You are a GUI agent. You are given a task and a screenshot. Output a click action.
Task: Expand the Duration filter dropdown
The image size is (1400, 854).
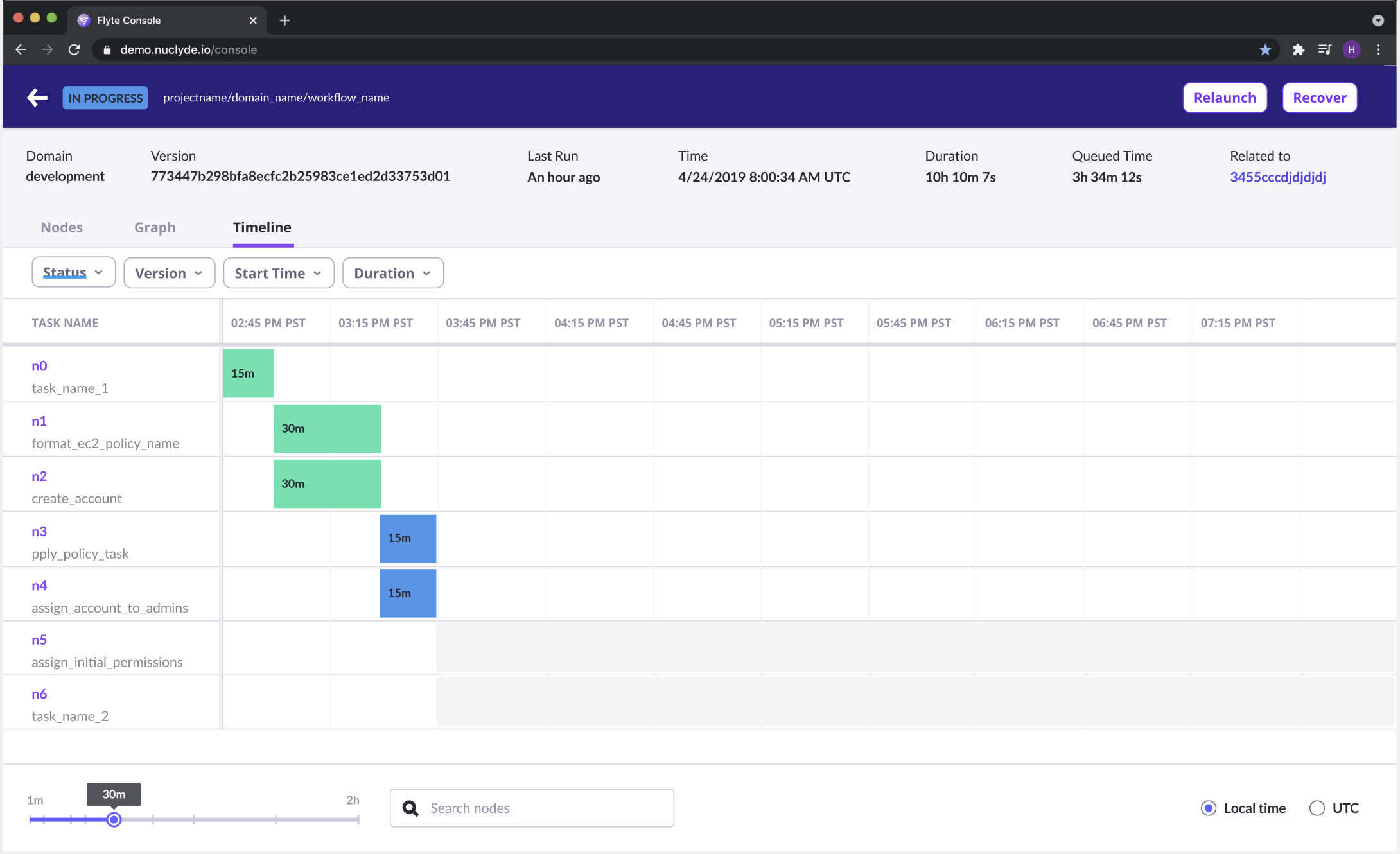coord(392,272)
